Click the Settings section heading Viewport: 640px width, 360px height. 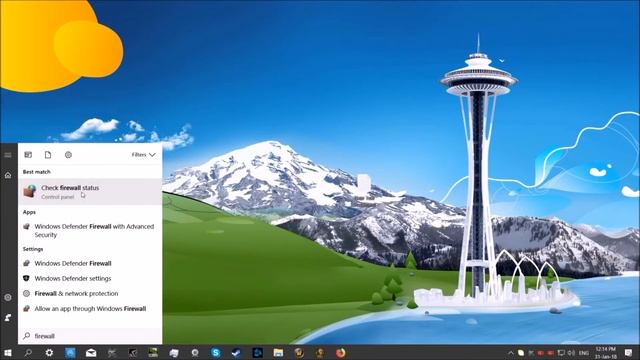click(33, 249)
